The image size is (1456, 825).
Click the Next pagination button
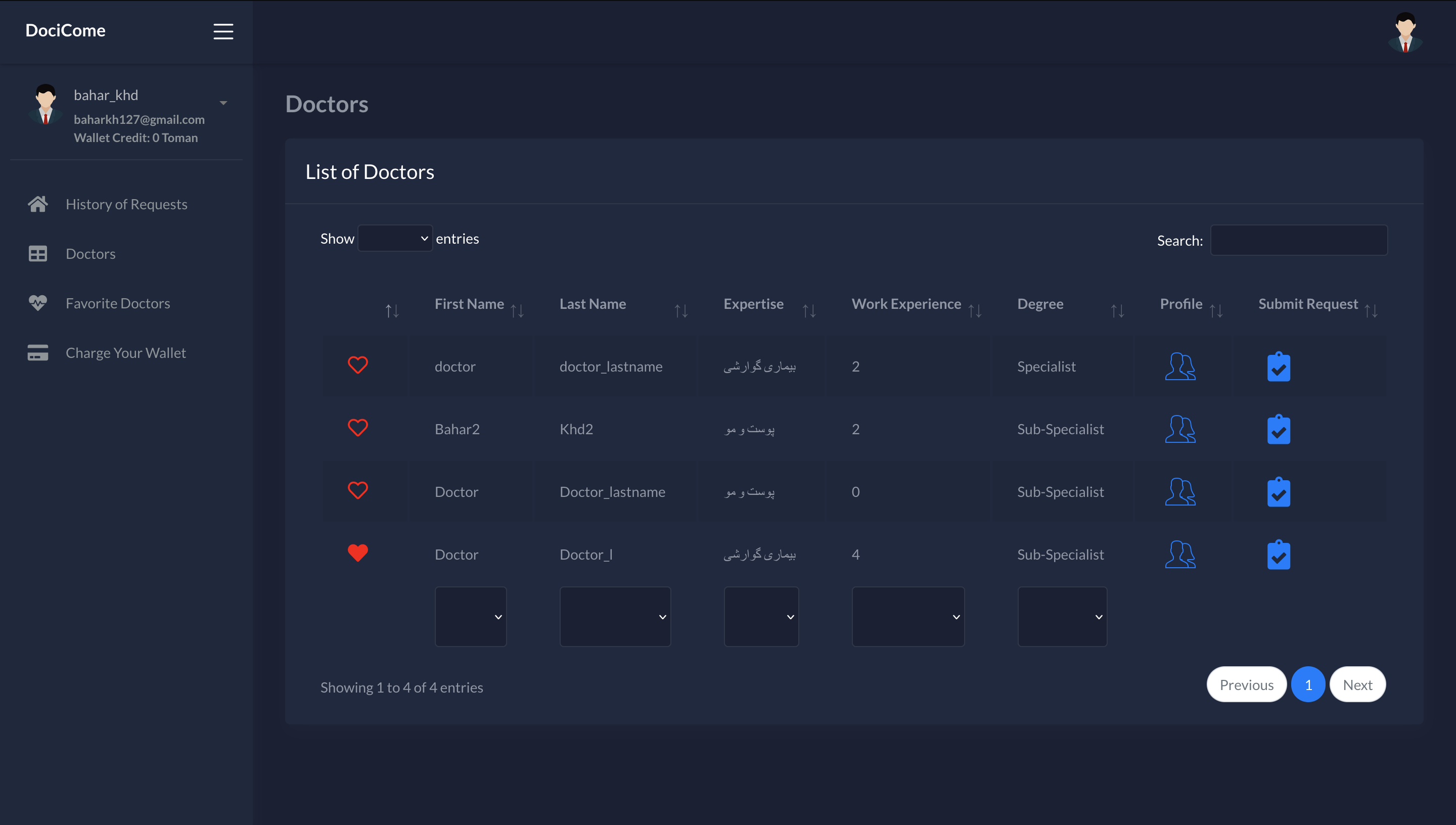1357,684
